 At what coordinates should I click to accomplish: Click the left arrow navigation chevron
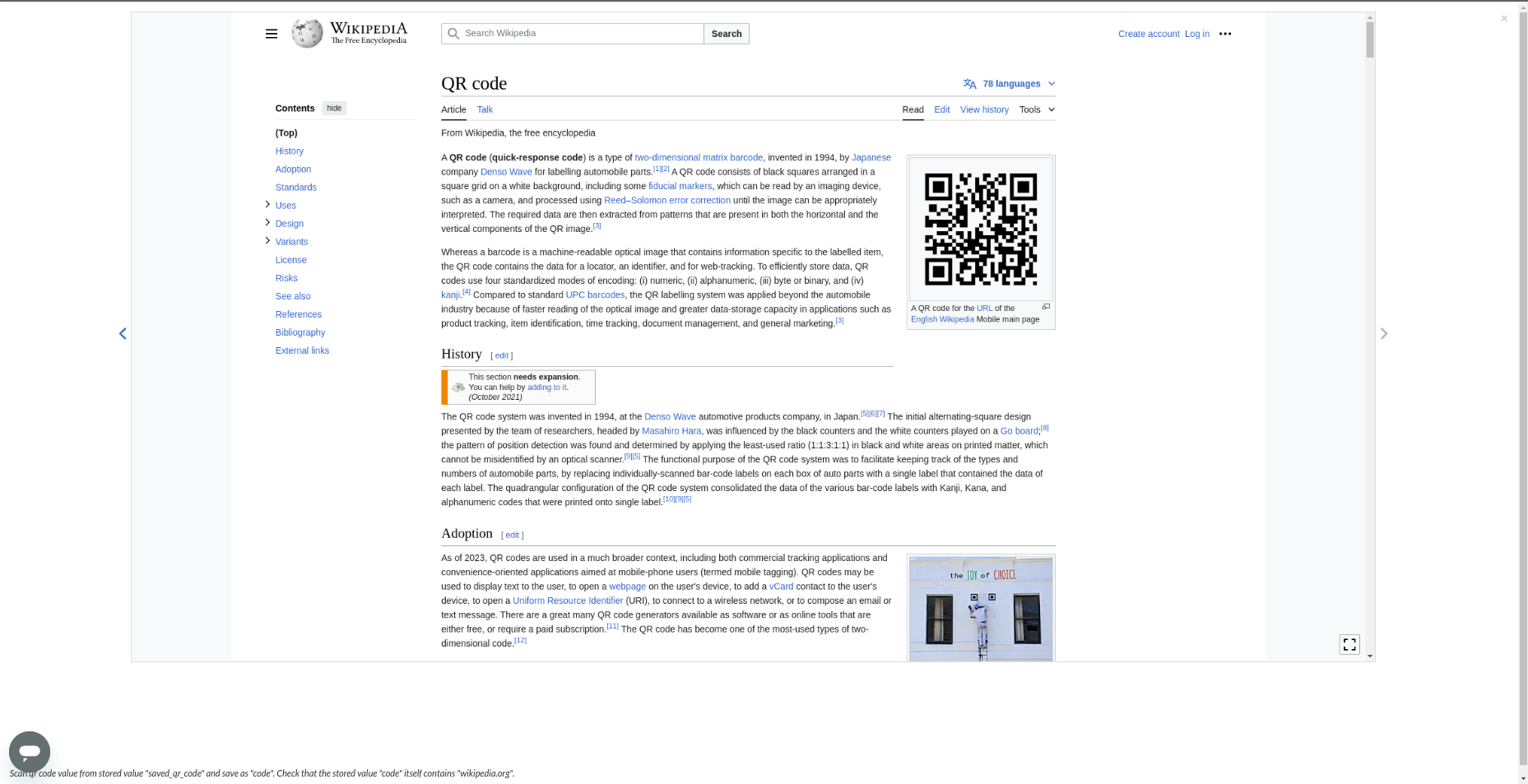(x=123, y=333)
